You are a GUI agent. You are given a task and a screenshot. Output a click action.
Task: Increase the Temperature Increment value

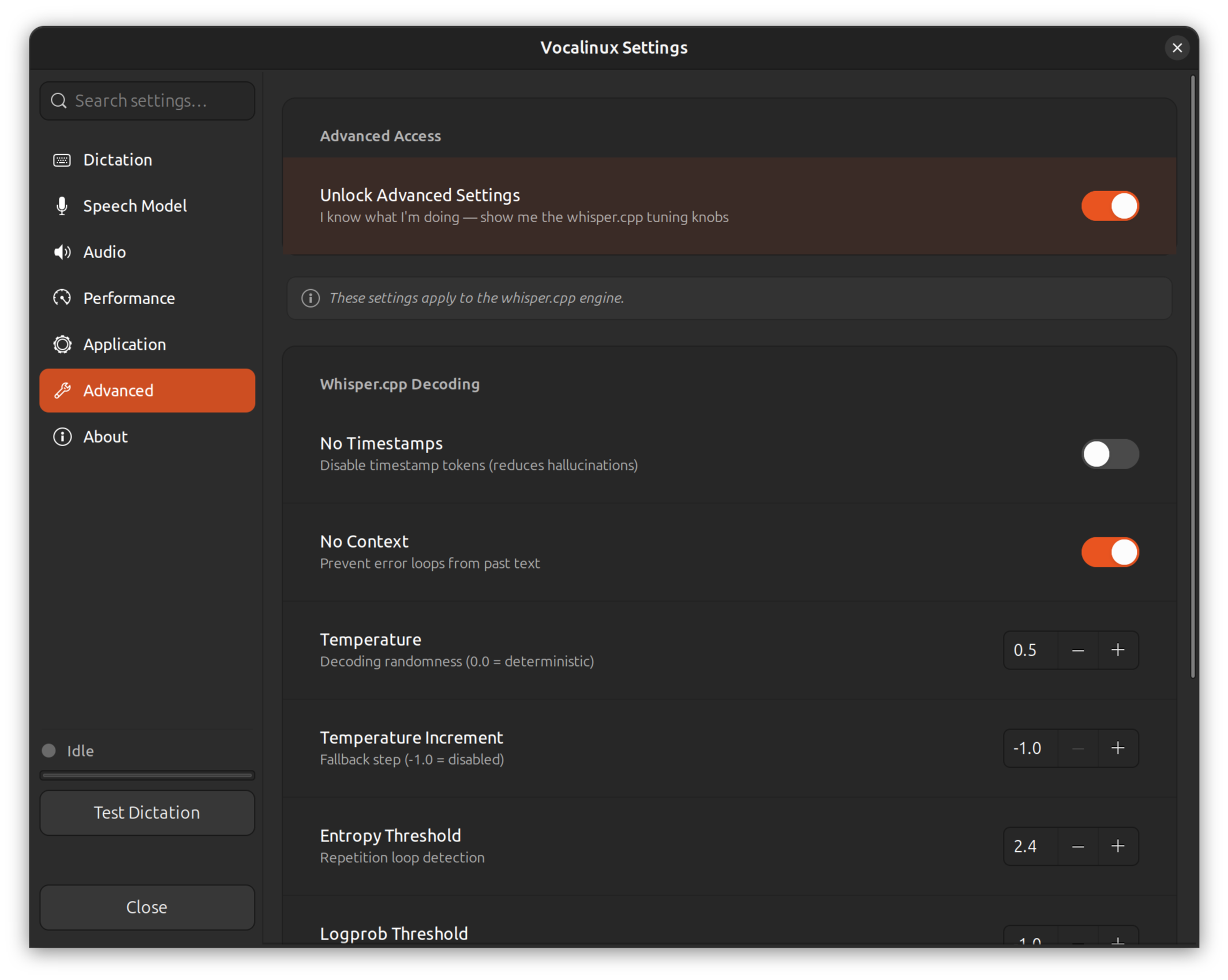pyautogui.click(x=1118, y=749)
